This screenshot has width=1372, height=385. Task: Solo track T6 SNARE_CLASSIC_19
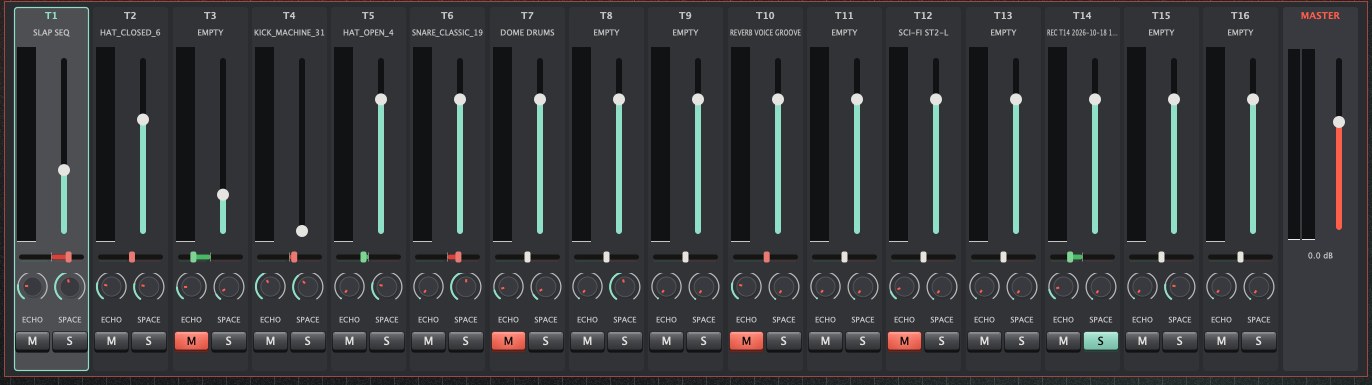click(x=466, y=341)
